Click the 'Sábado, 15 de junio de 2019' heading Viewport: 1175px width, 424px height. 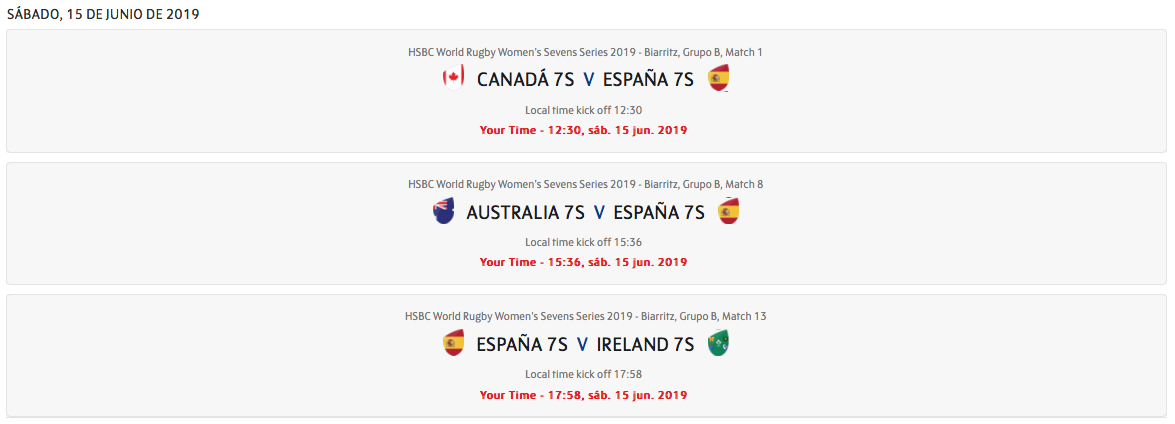(x=103, y=15)
